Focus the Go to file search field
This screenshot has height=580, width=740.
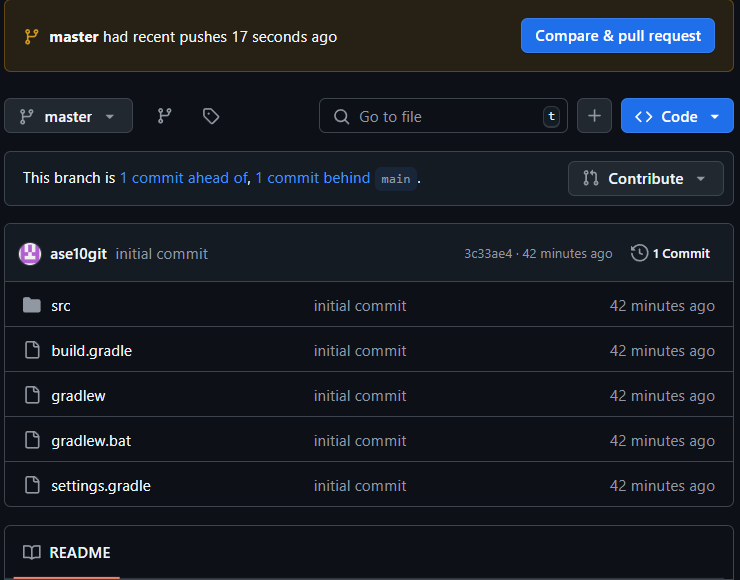[x=443, y=116]
